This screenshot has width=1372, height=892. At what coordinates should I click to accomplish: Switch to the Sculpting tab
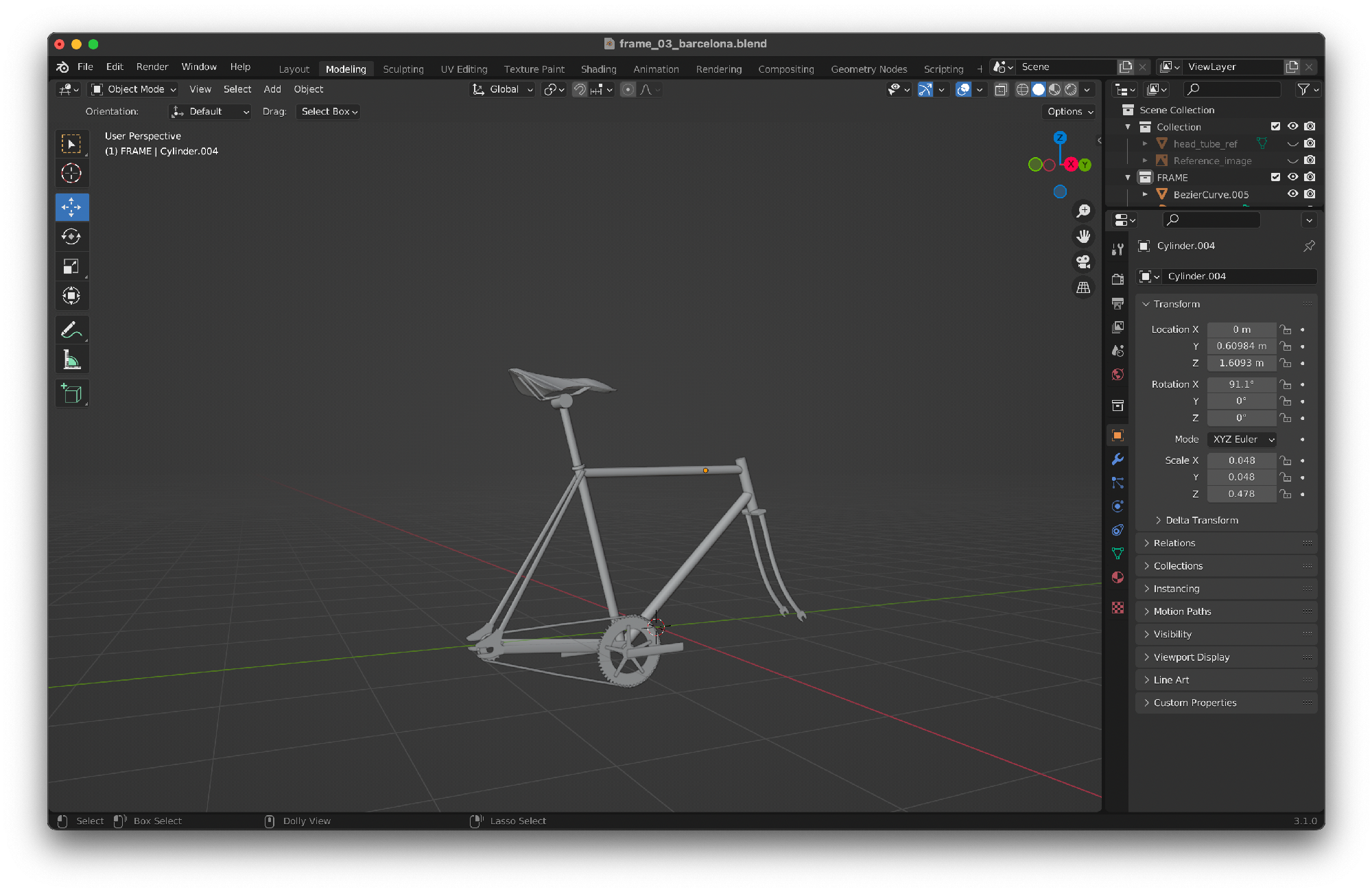(403, 69)
